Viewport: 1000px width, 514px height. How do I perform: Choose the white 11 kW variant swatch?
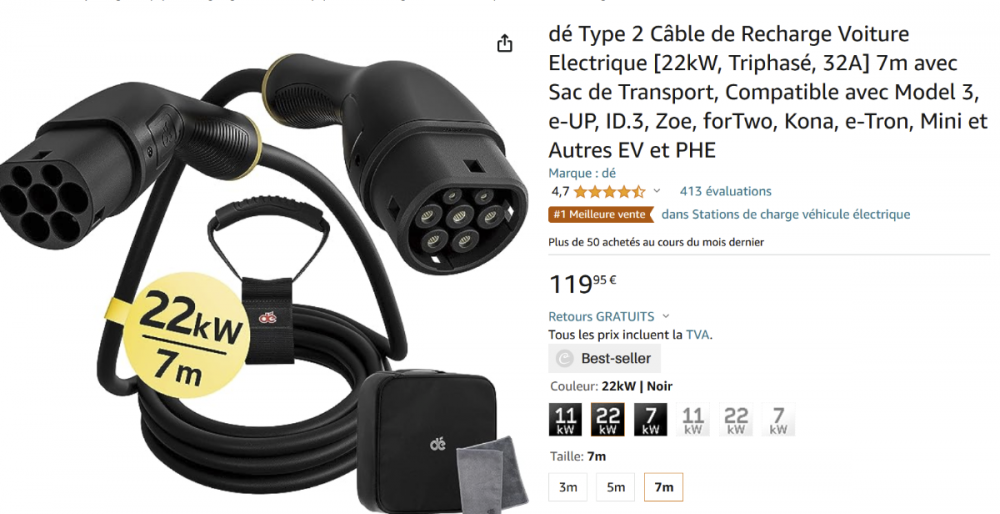pos(693,420)
